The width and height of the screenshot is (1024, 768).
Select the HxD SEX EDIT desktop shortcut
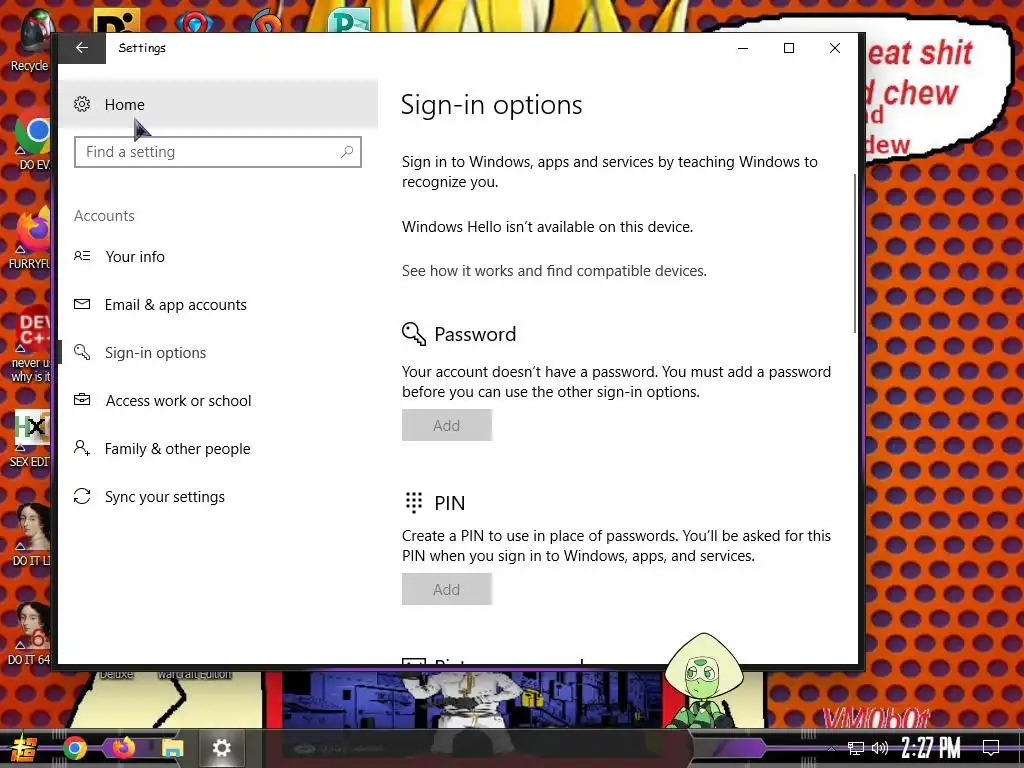click(30, 439)
